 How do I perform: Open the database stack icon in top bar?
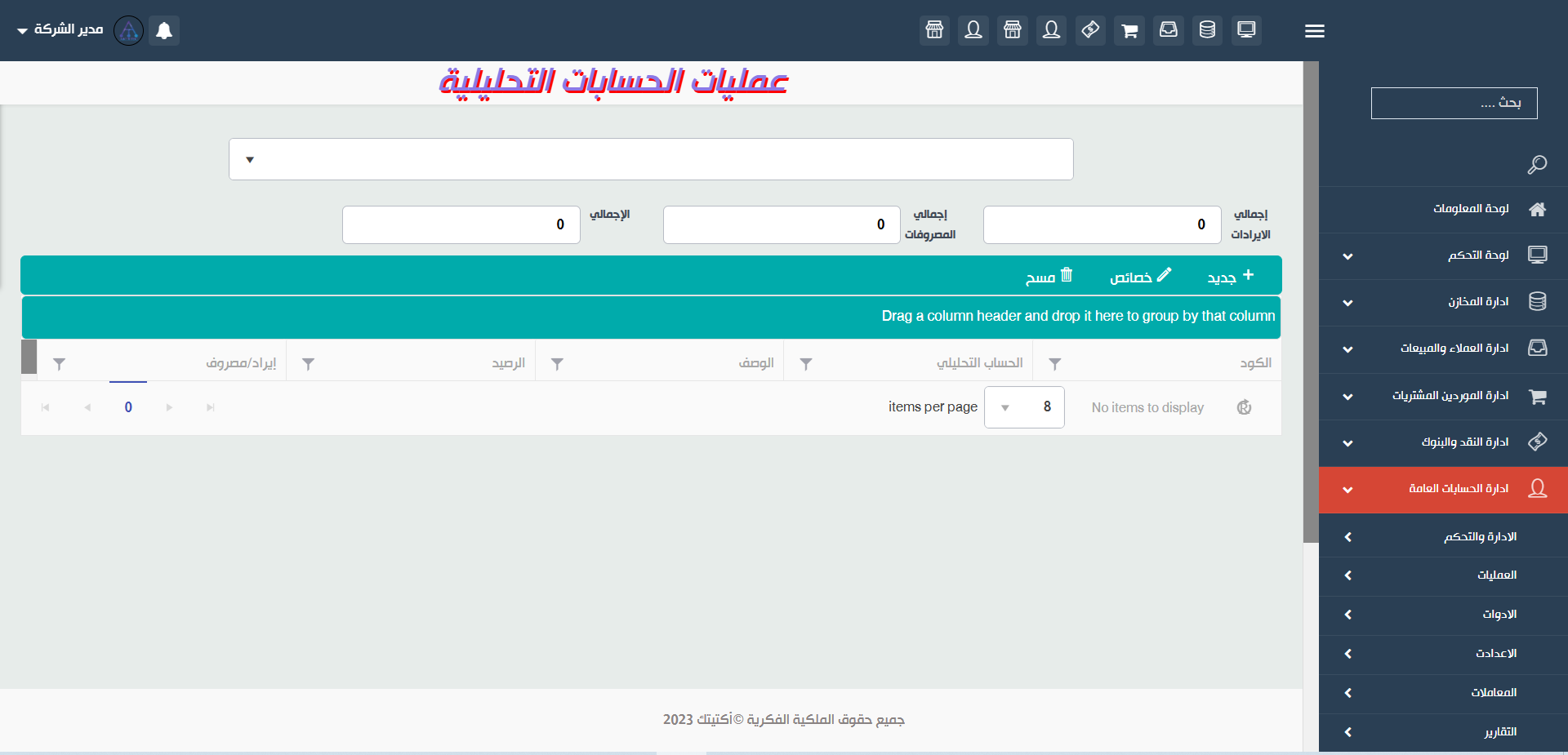click(x=1207, y=30)
